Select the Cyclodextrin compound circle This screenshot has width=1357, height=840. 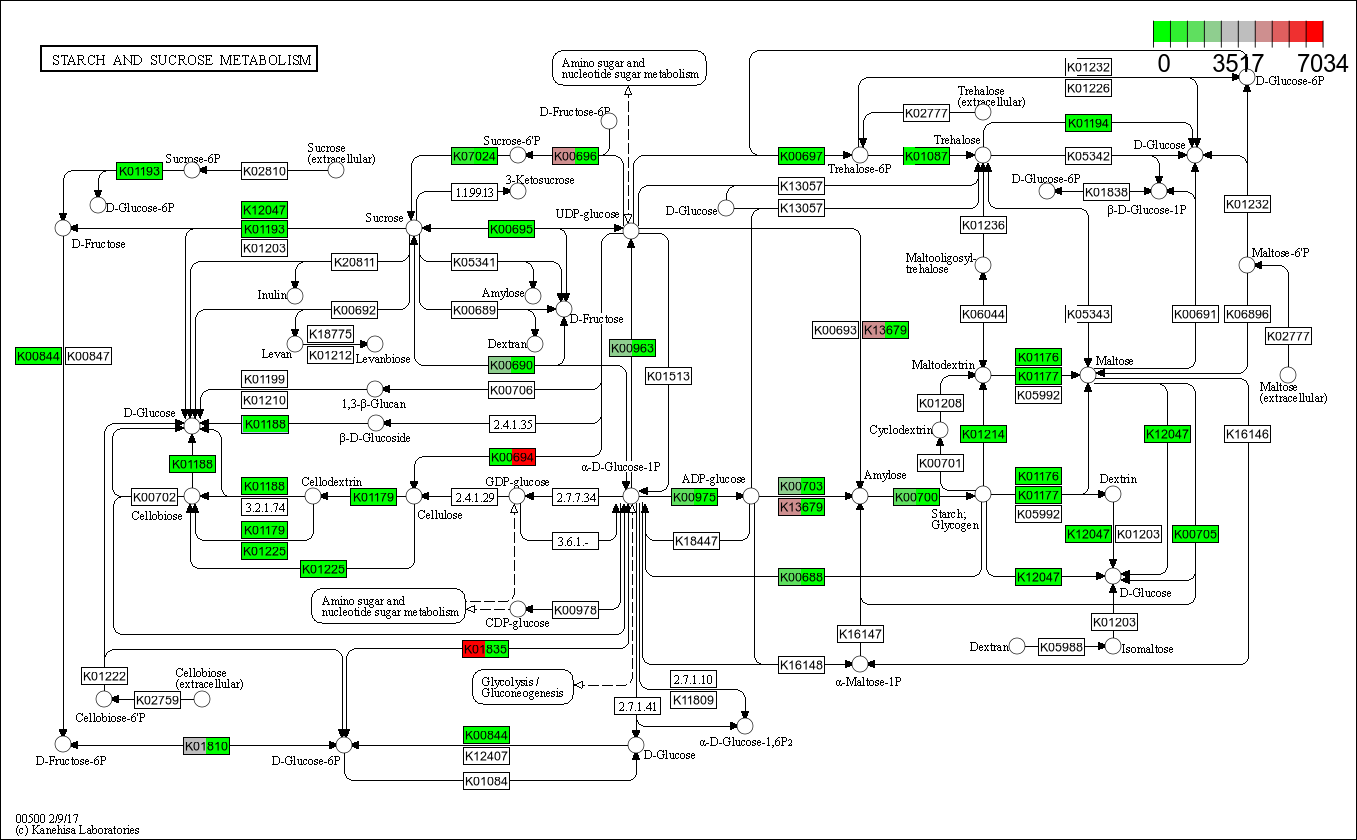[x=939, y=430]
